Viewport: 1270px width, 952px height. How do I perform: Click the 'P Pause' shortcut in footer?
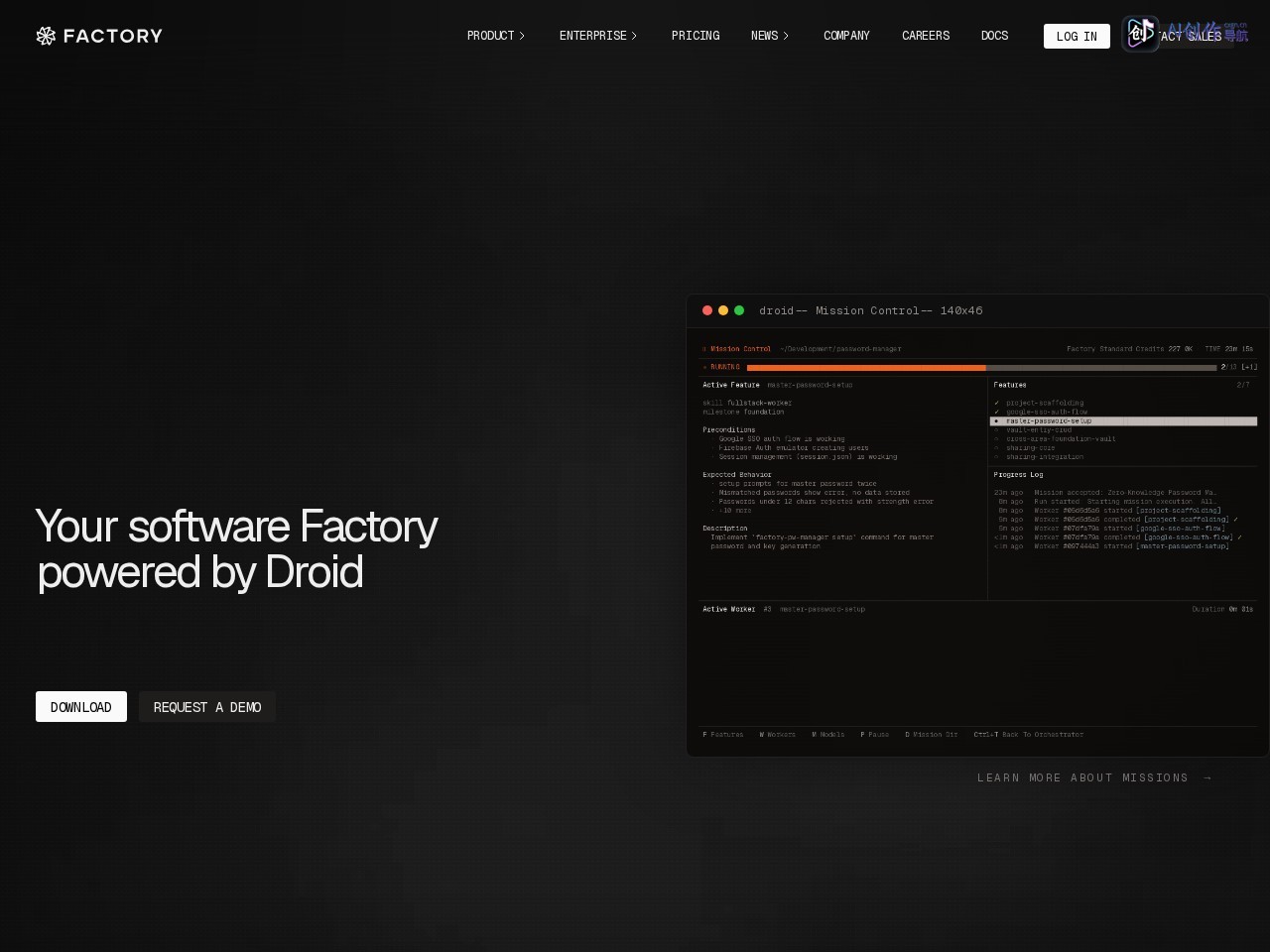click(x=875, y=735)
